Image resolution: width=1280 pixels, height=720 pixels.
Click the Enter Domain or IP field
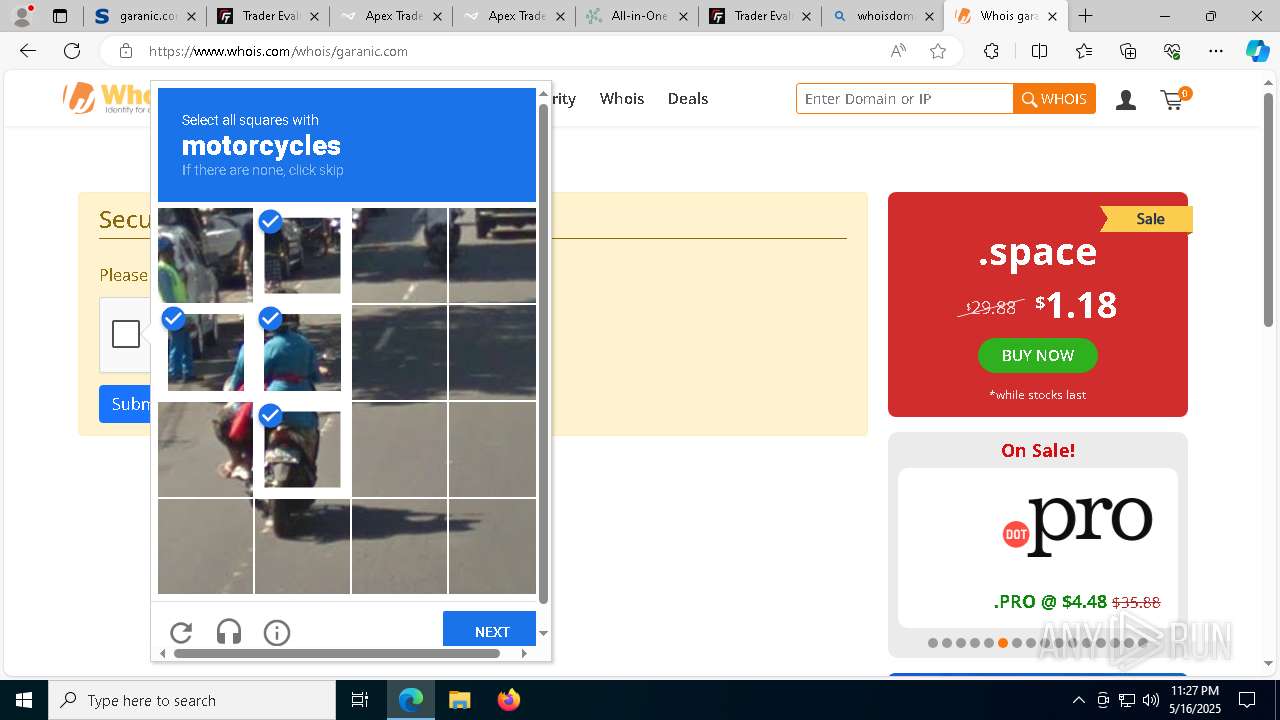click(x=905, y=99)
